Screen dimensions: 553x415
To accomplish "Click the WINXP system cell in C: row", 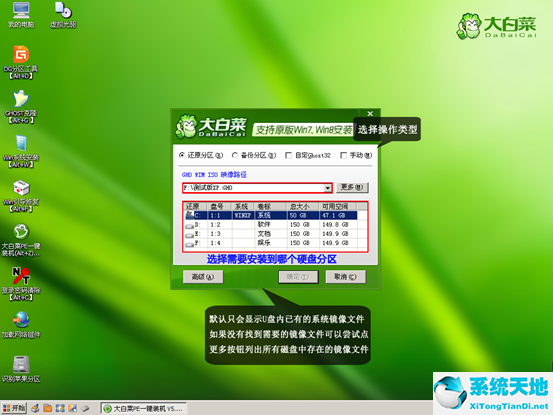I will 243,215.
